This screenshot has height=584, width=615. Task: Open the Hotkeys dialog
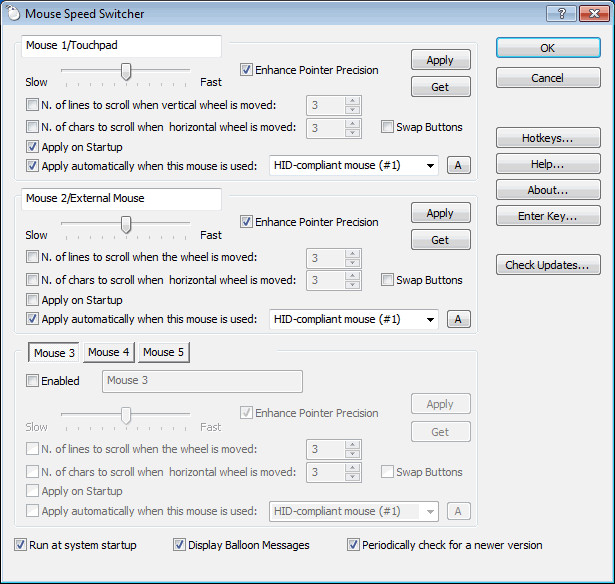(548, 138)
